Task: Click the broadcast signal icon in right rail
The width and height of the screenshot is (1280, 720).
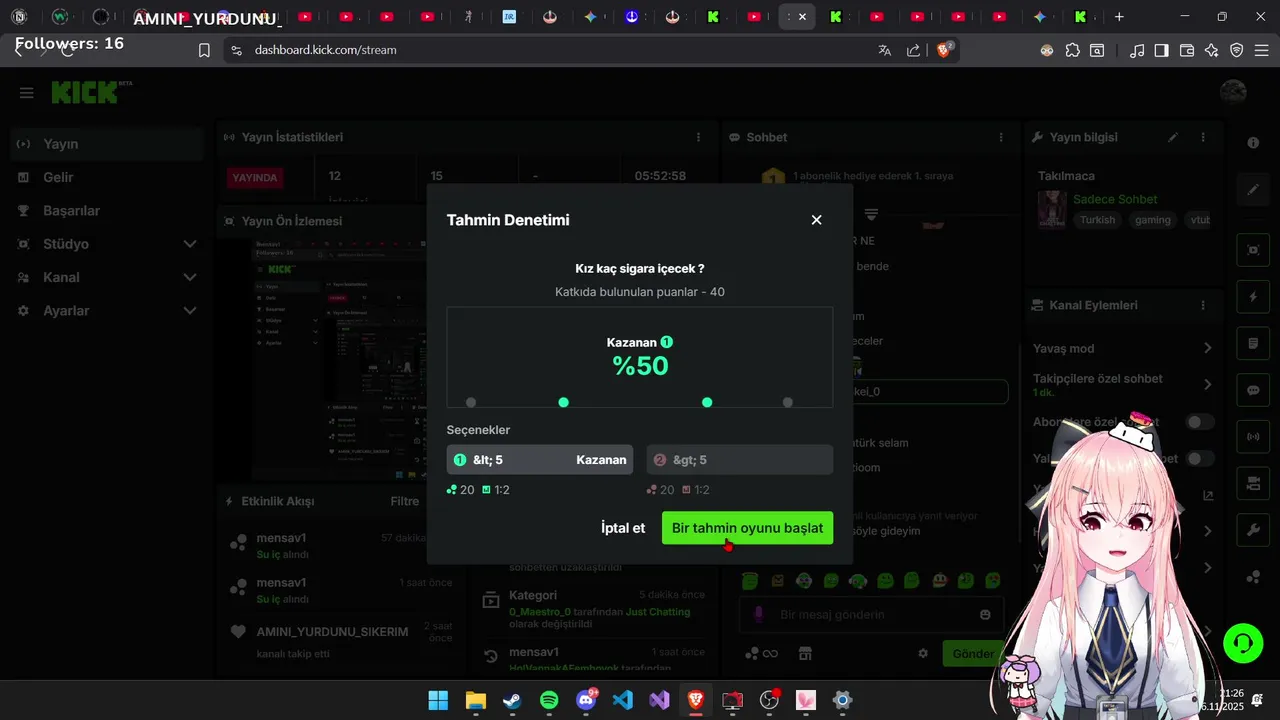Action: pos(1253,437)
